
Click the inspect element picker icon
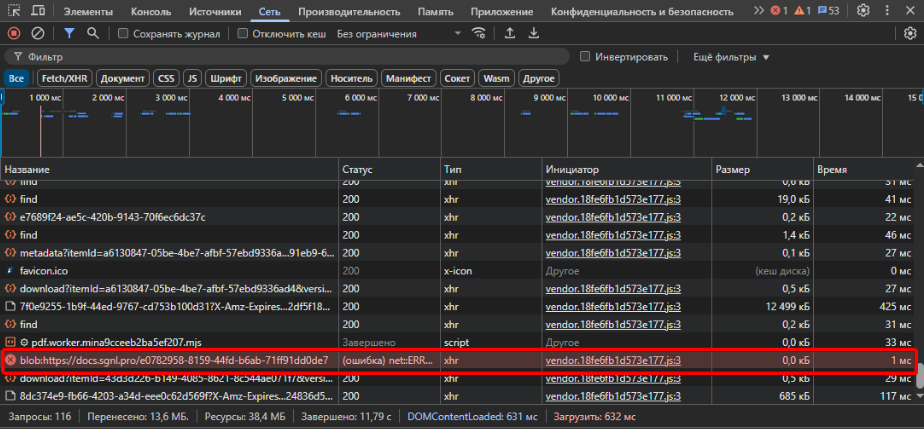(13, 11)
